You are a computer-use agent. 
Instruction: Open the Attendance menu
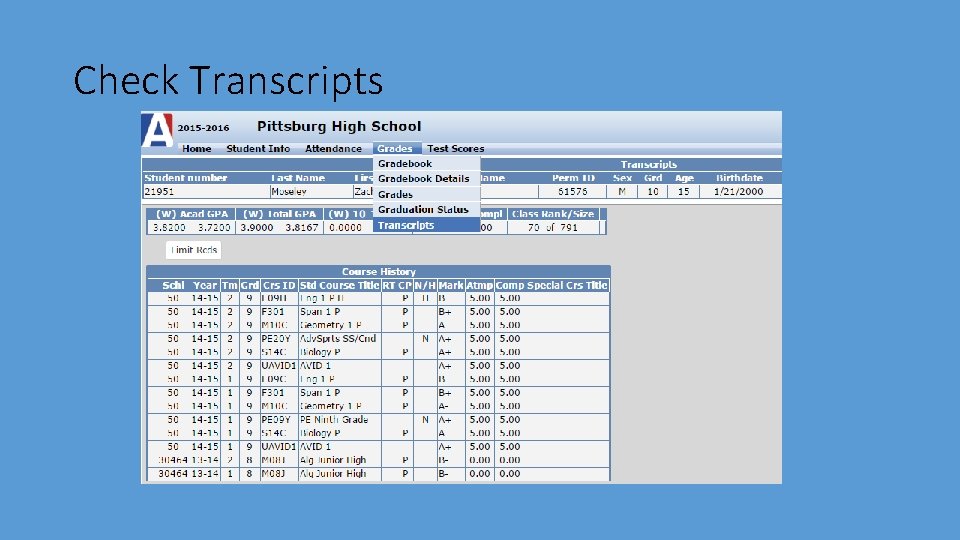(333, 149)
